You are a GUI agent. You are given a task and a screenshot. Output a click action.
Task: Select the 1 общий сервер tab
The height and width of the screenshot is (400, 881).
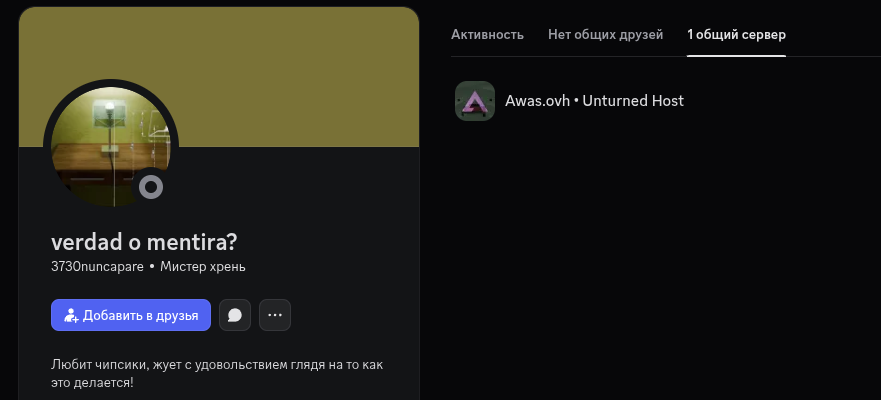(736, 35)
